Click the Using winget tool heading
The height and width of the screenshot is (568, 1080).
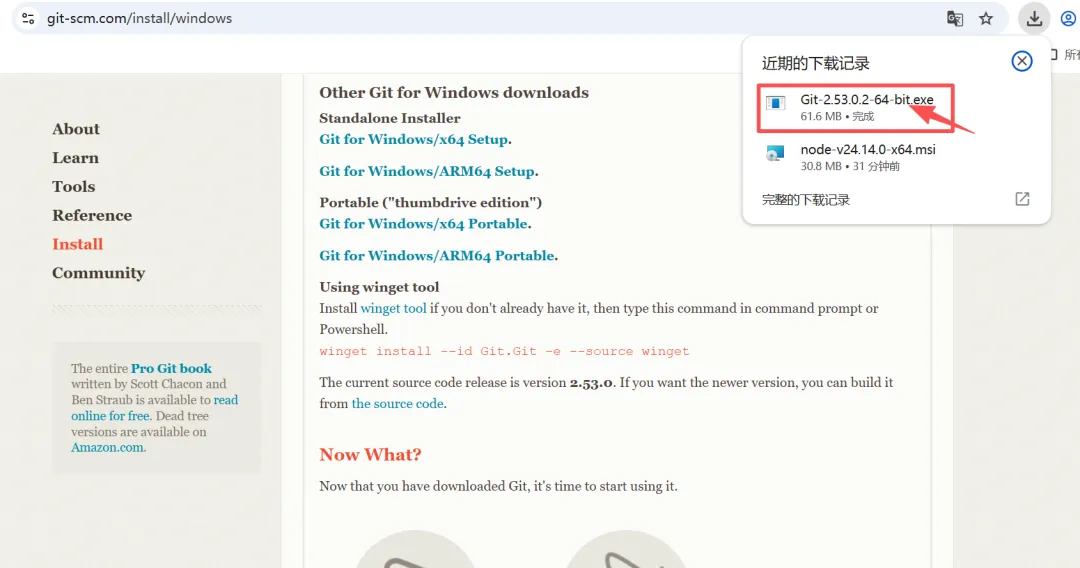[x=379, y=287]
